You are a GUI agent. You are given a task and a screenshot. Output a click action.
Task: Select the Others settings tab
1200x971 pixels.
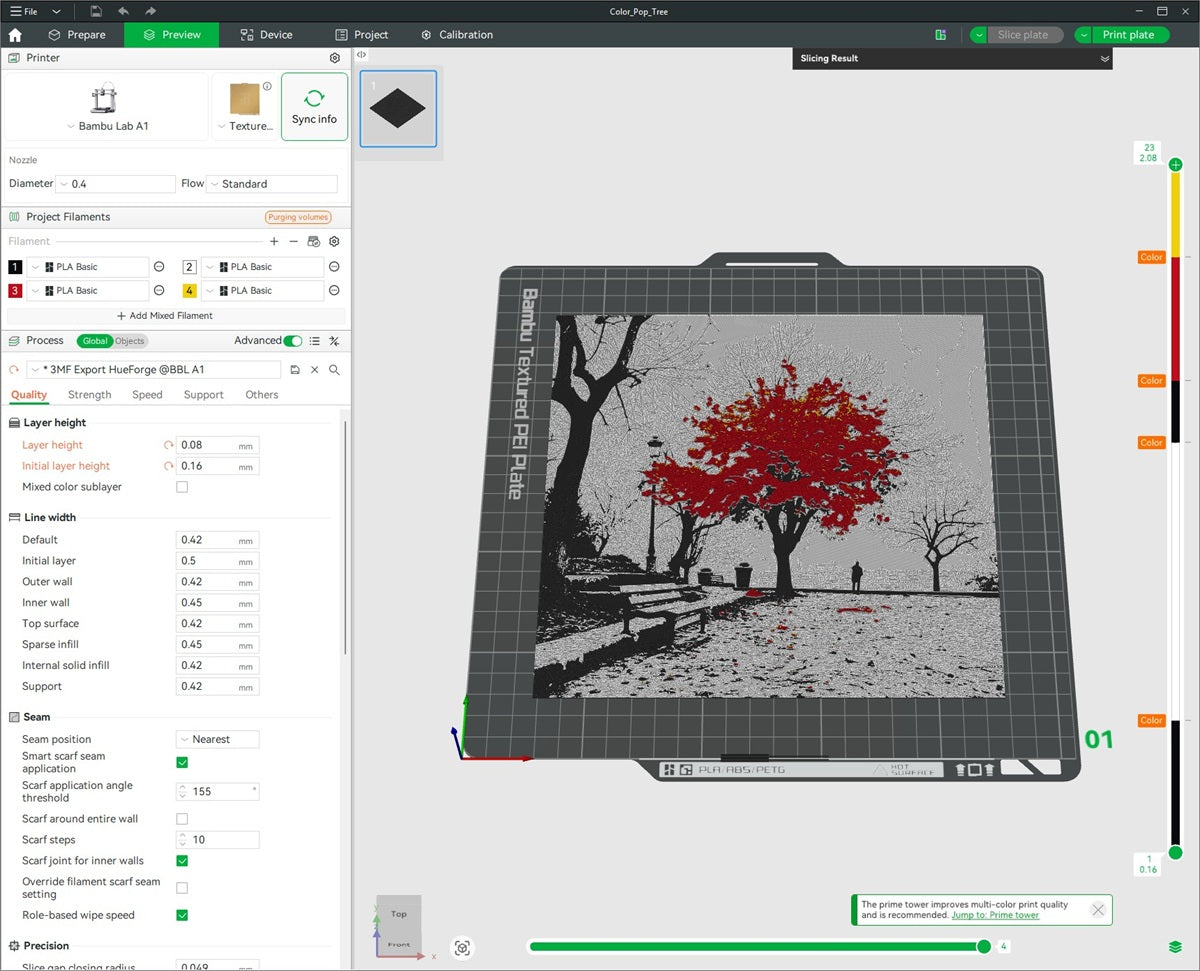click(262, 395)
